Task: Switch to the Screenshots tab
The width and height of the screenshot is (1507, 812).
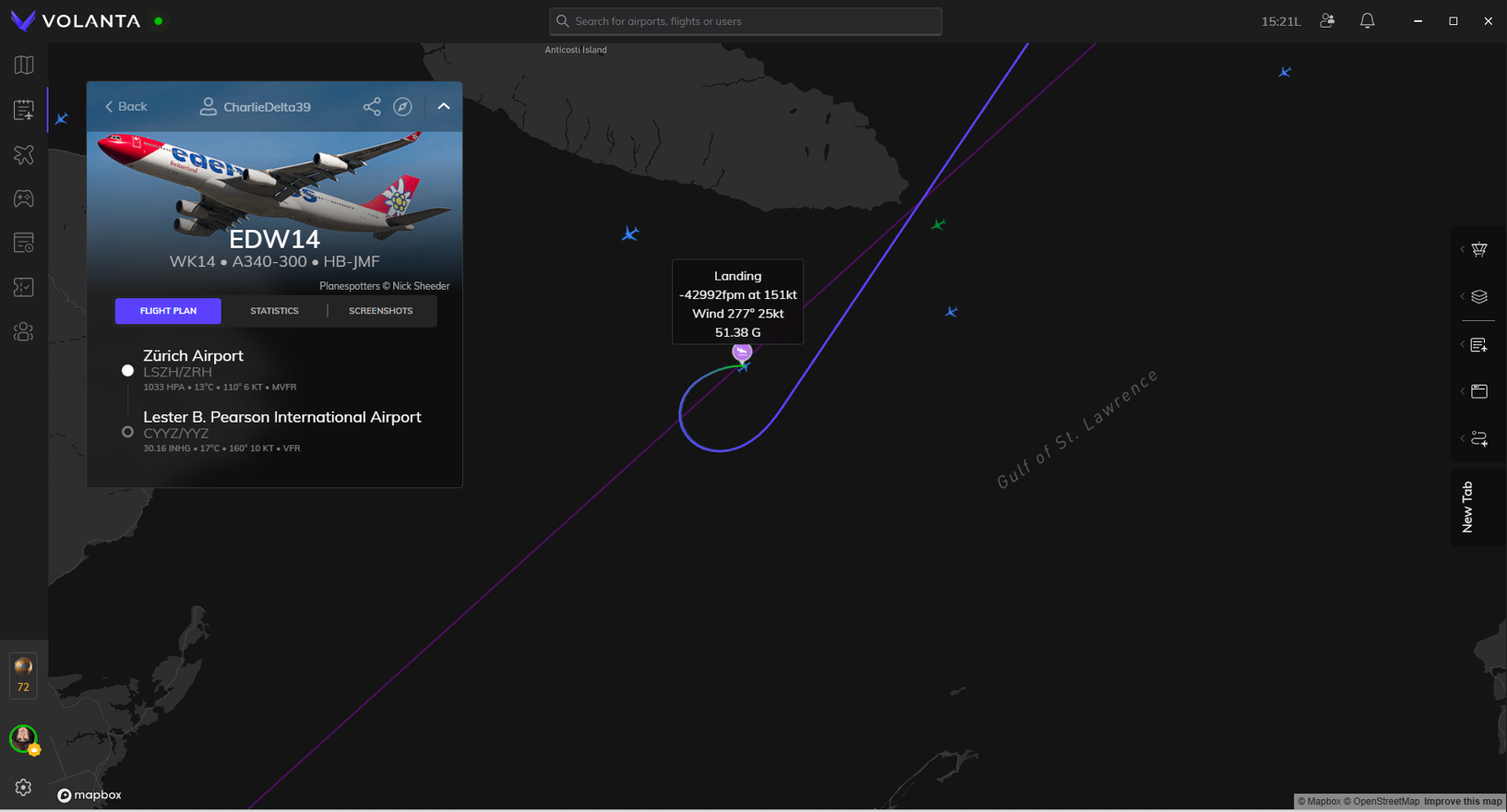Action: pos(380,311)
